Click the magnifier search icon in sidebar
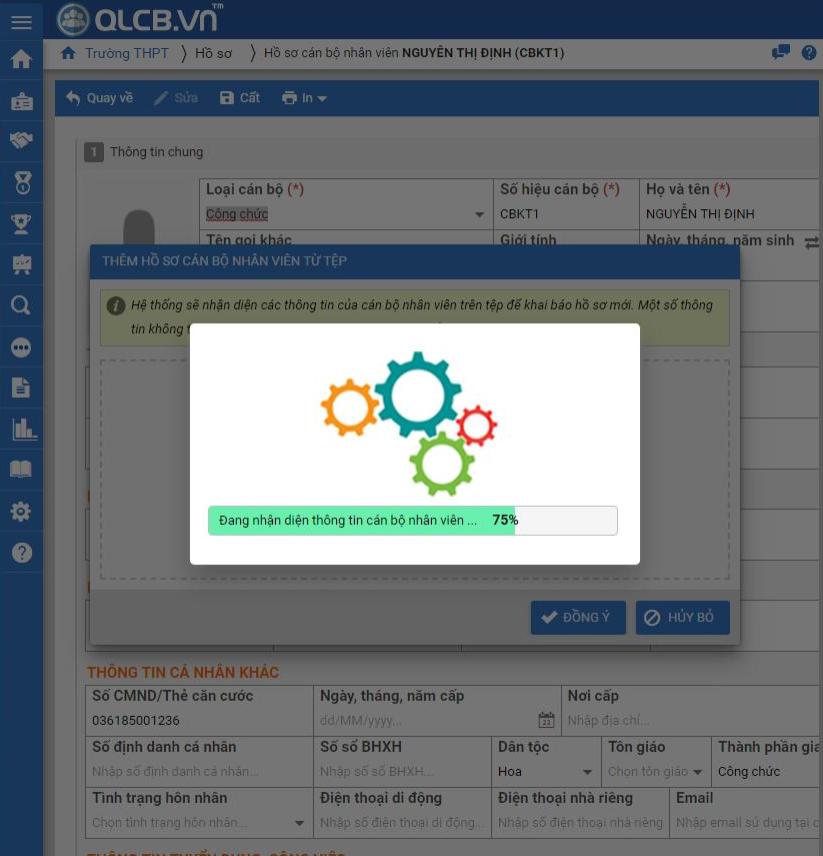The width and height of the screenshot is (823, 856). [x=21, y=306]
